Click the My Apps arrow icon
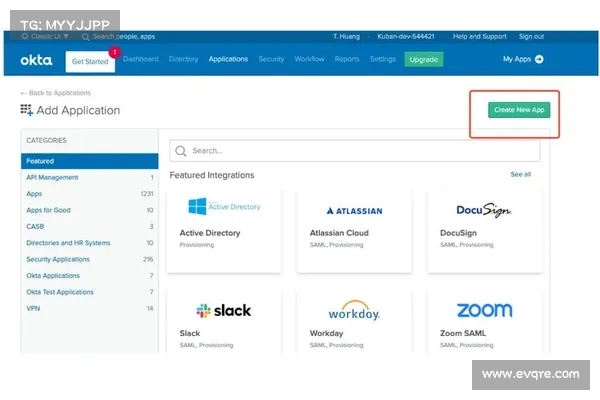This screenshot has height=400, width=600. [539, 59]
